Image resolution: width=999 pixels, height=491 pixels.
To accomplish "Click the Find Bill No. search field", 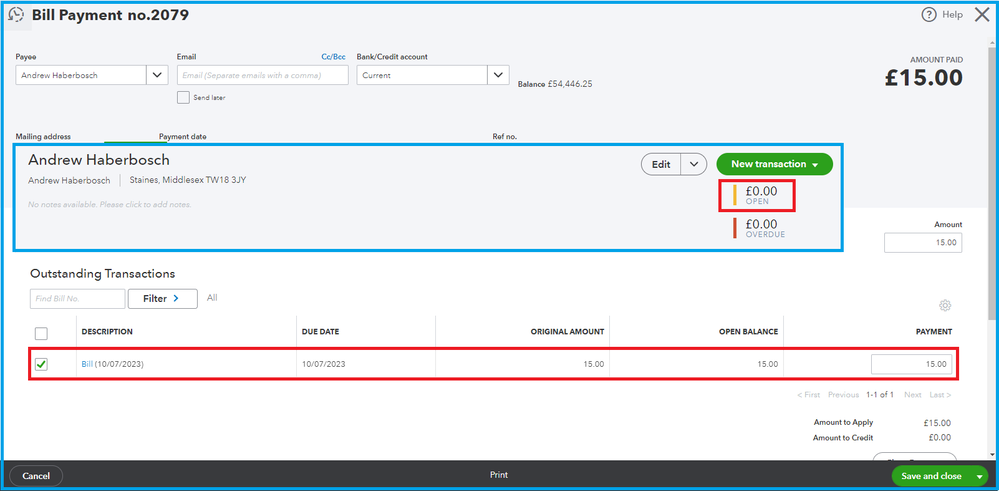I will [78, 299].
